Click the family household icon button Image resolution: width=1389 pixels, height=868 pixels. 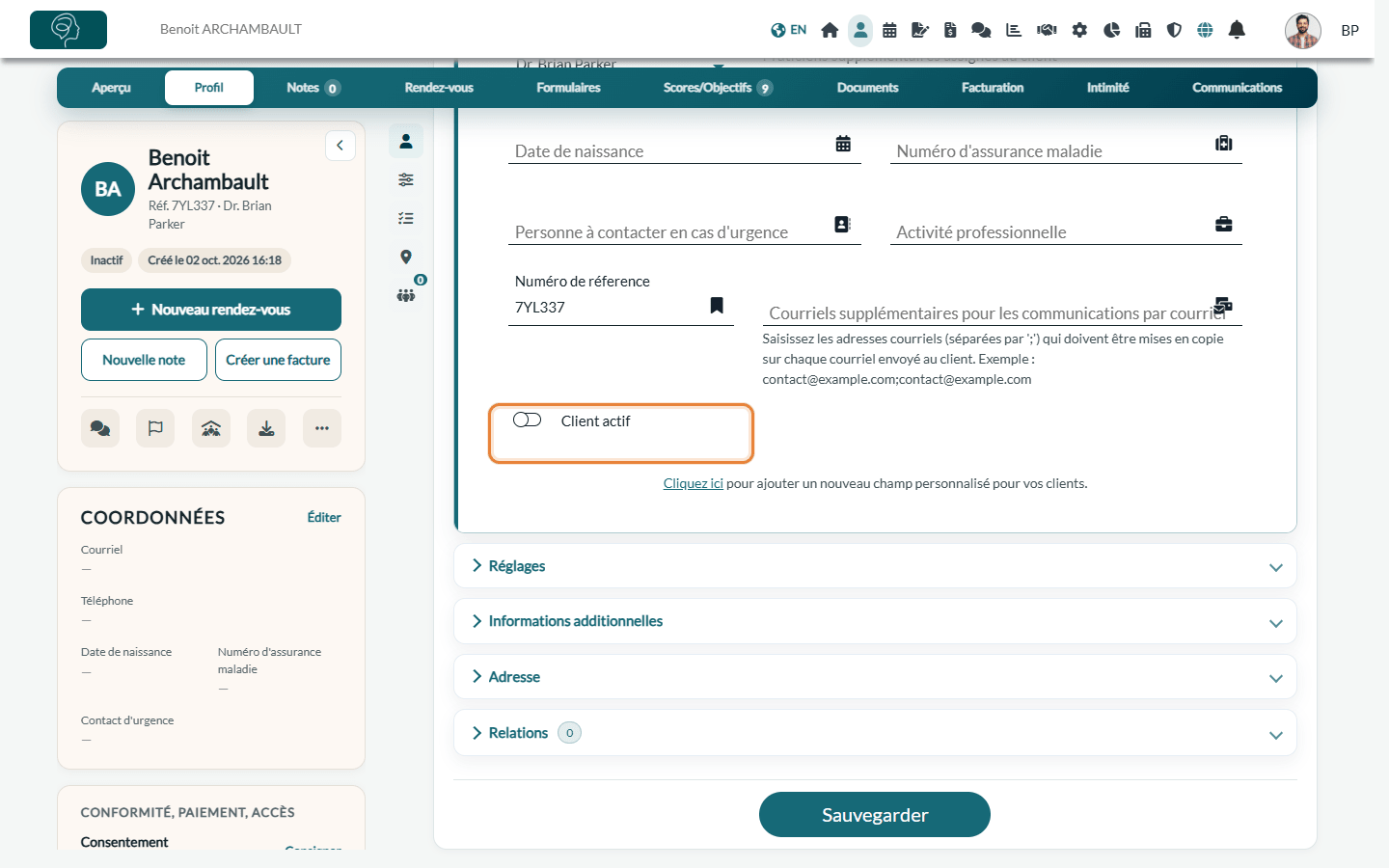(211, 428)
